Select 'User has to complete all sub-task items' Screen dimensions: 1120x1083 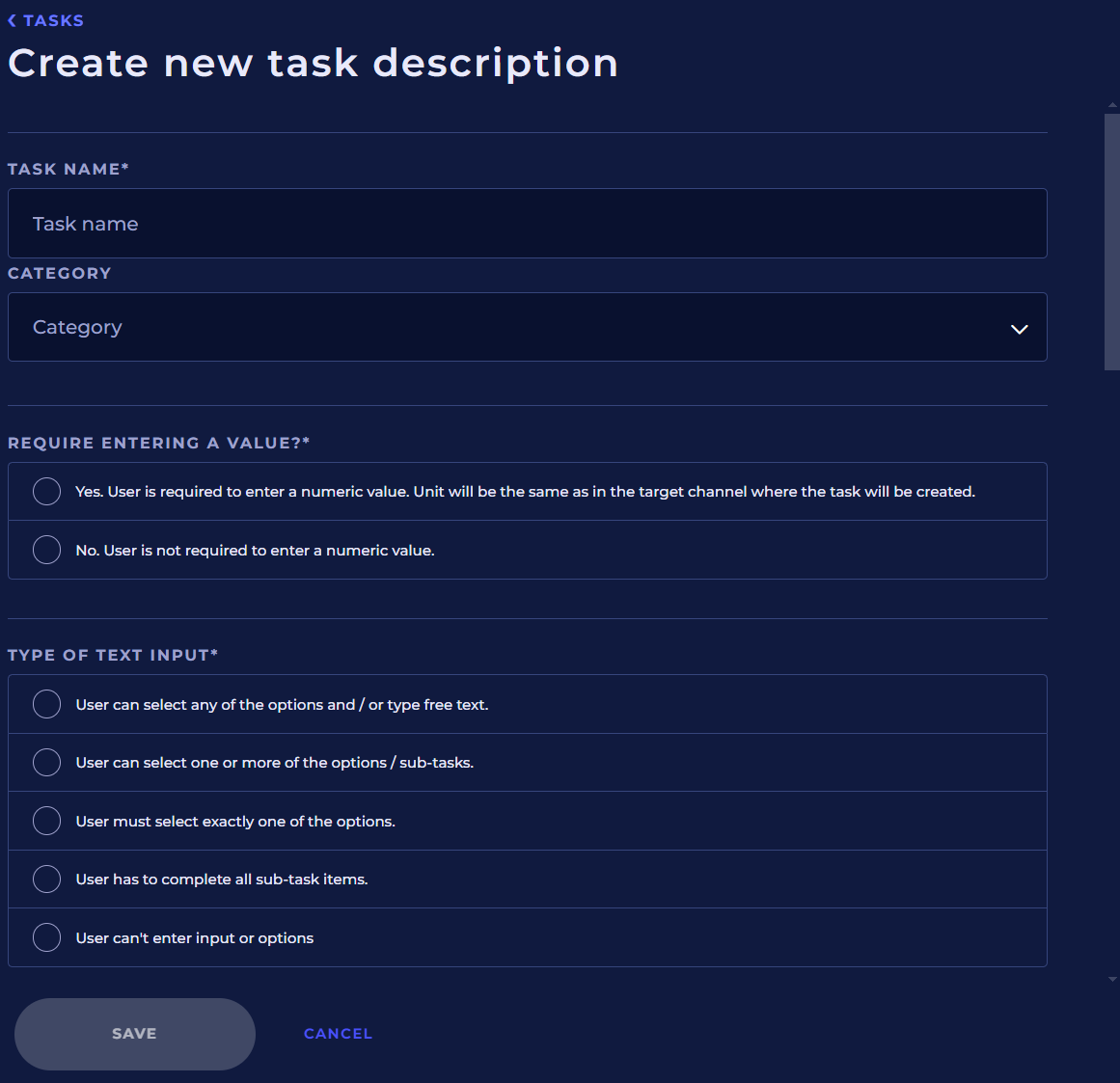click(46, 880)
